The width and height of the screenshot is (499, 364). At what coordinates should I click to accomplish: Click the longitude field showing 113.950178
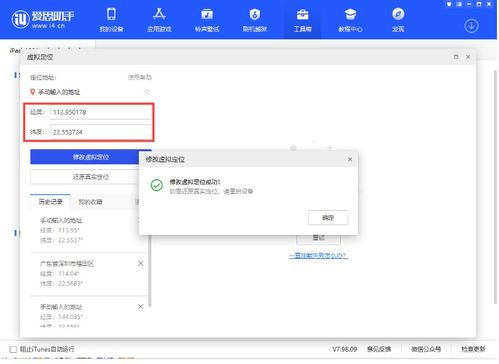pos(101,112)
